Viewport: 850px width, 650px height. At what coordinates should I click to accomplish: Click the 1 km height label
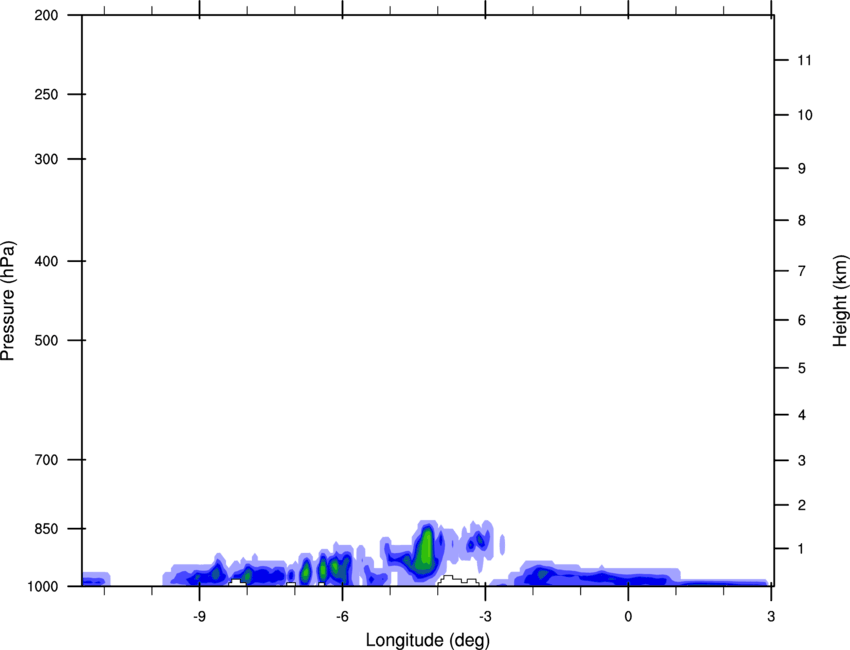tap(801, 549)
